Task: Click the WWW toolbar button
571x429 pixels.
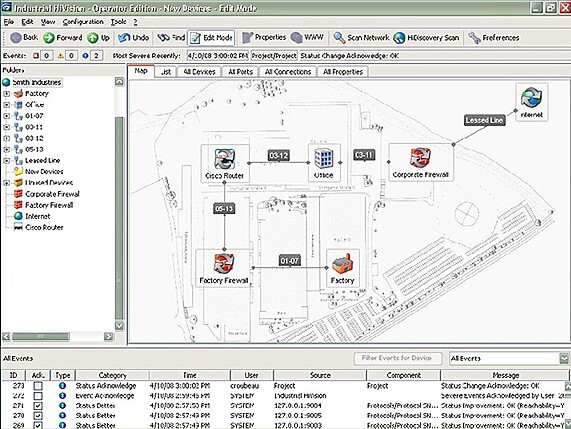Action: tap(307, 38)
